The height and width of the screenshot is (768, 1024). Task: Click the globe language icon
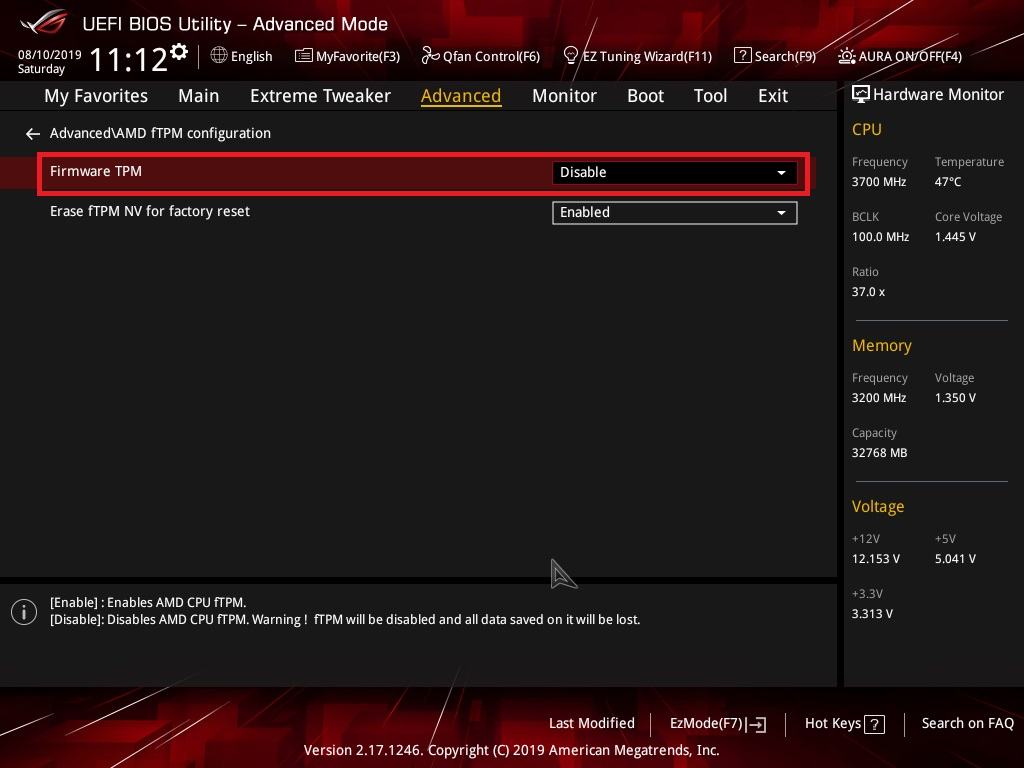[x=219, y=55]
